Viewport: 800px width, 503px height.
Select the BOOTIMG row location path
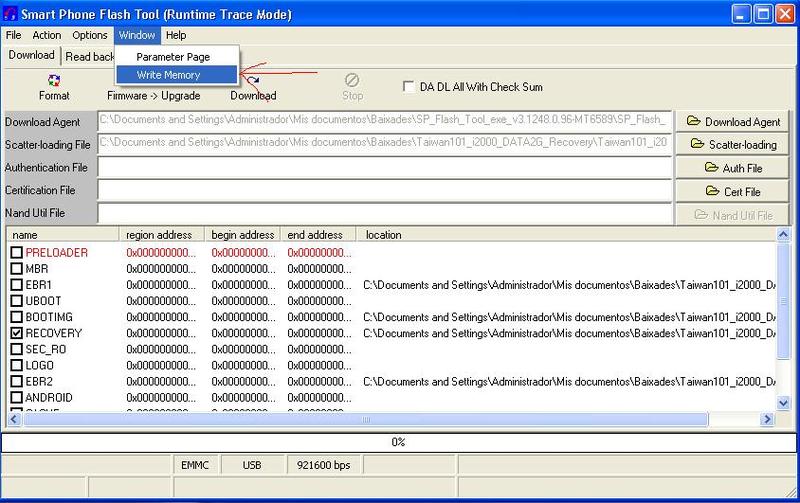point(569,317)
